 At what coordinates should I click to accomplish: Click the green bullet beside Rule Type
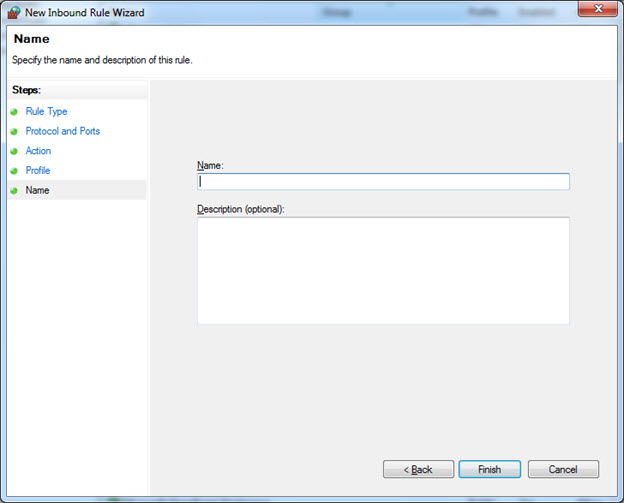click(14, 112)
